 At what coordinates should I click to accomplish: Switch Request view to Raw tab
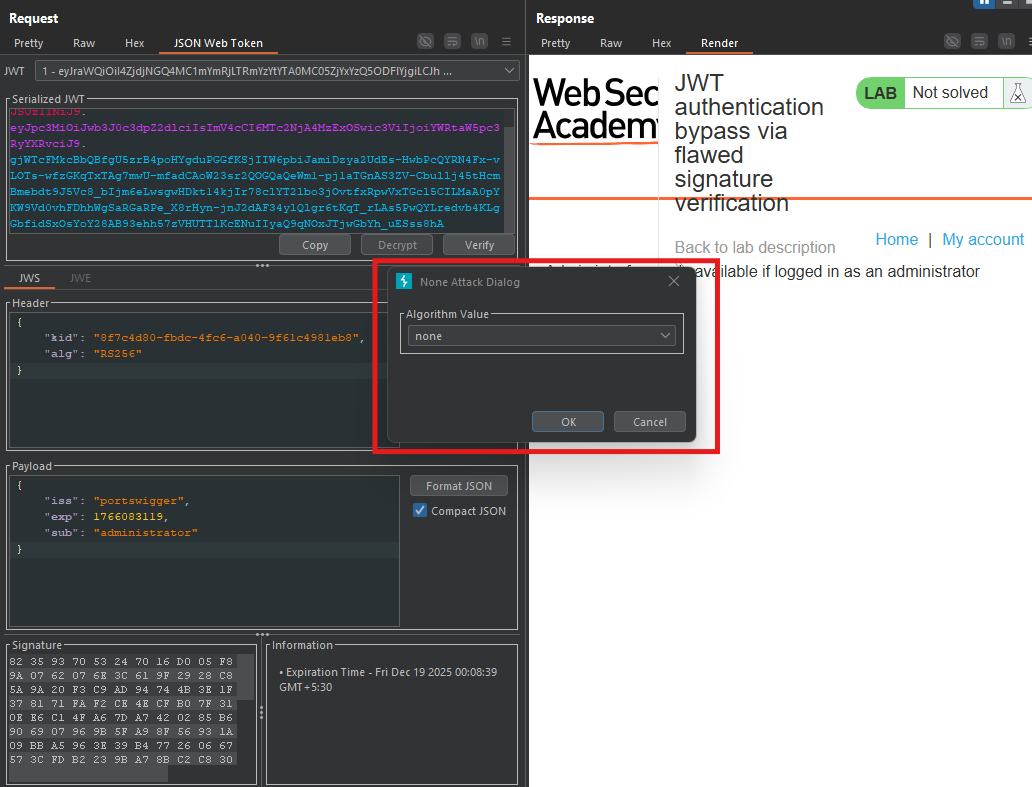tap(84, 43)
